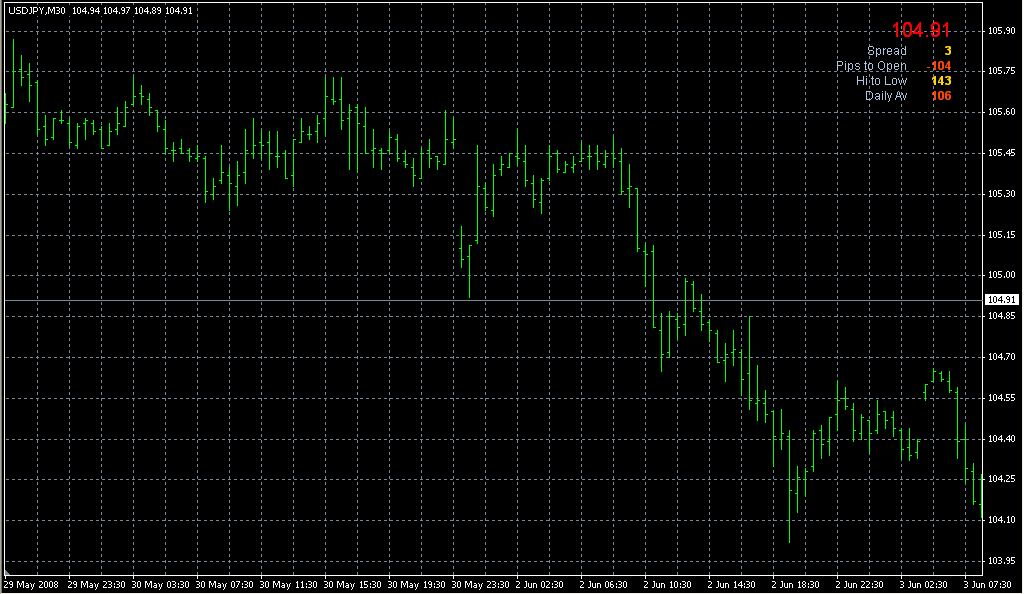1024x594 pixels.
Task: Click the Hi to Low label
Action: click(881, 81)
